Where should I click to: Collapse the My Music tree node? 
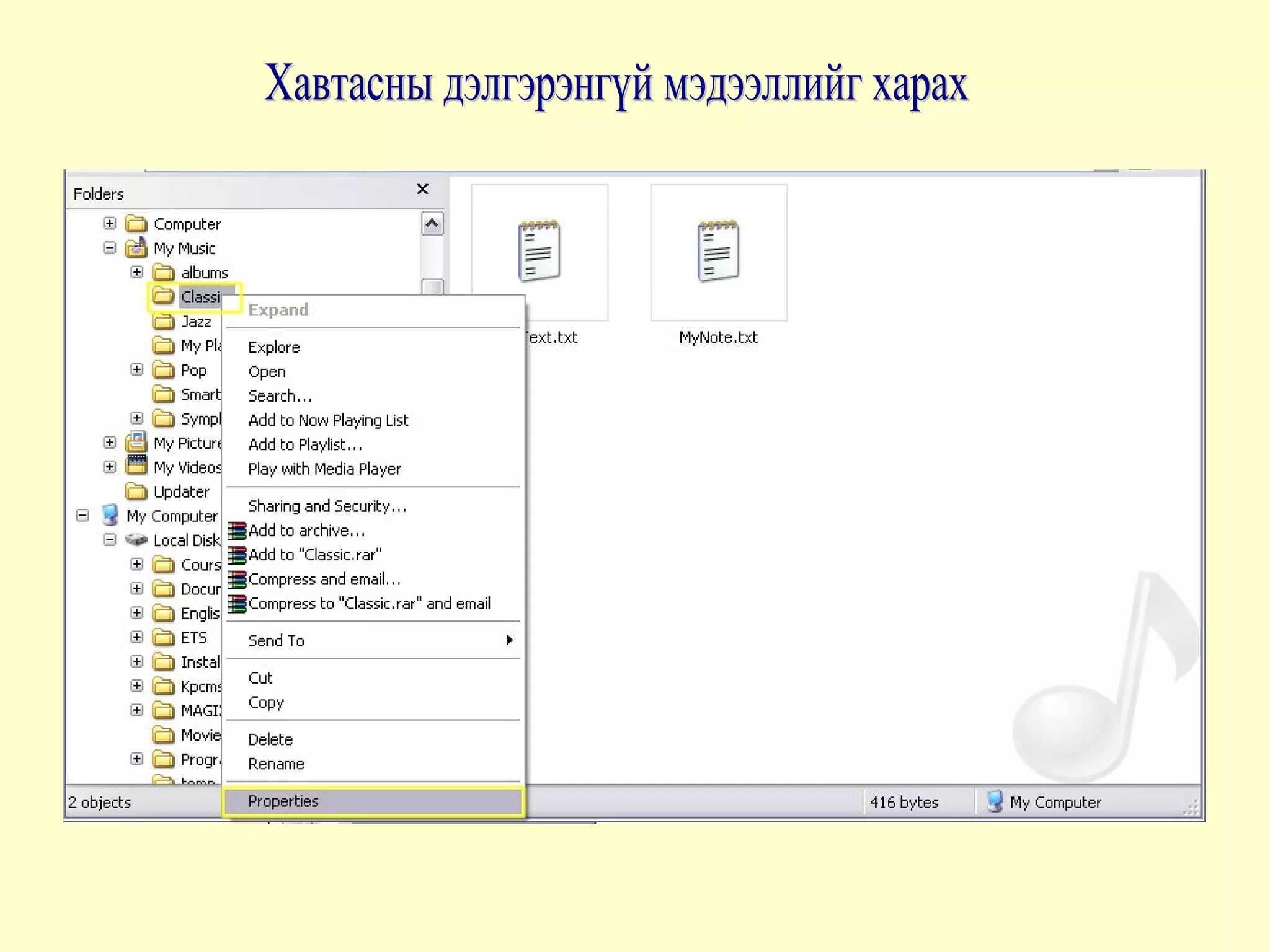pyautogui.click(x=110, y=248)
